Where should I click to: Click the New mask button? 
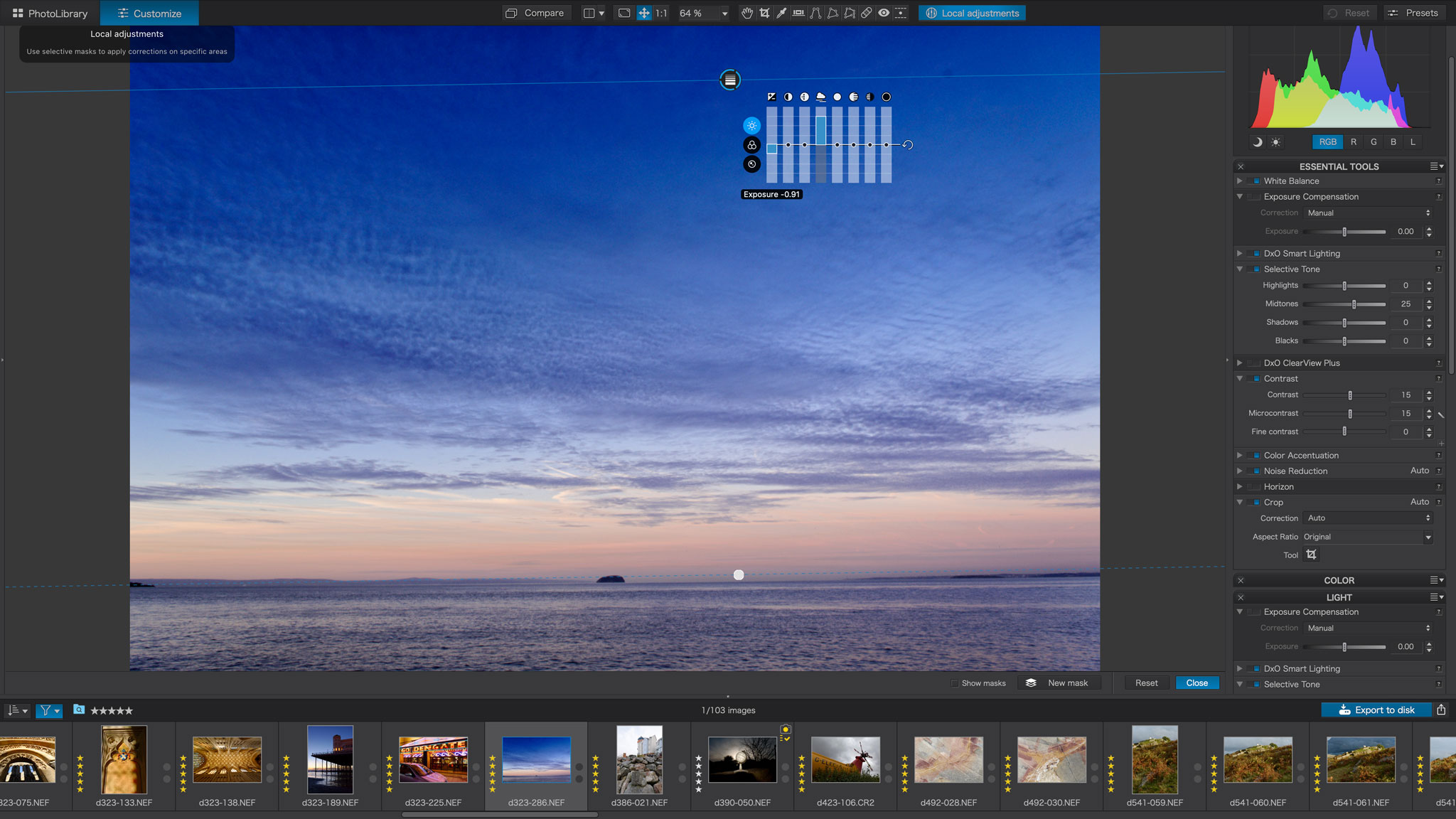tap(1059, 683)
